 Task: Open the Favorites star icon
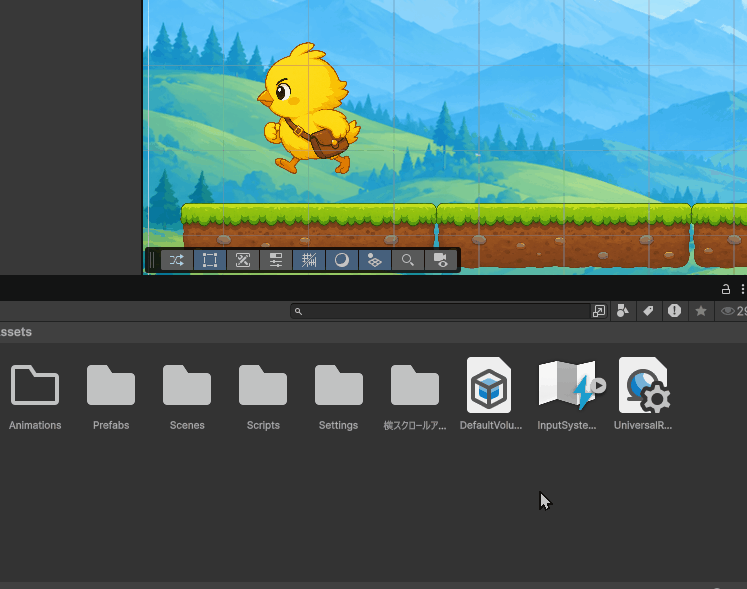(700, 311)
